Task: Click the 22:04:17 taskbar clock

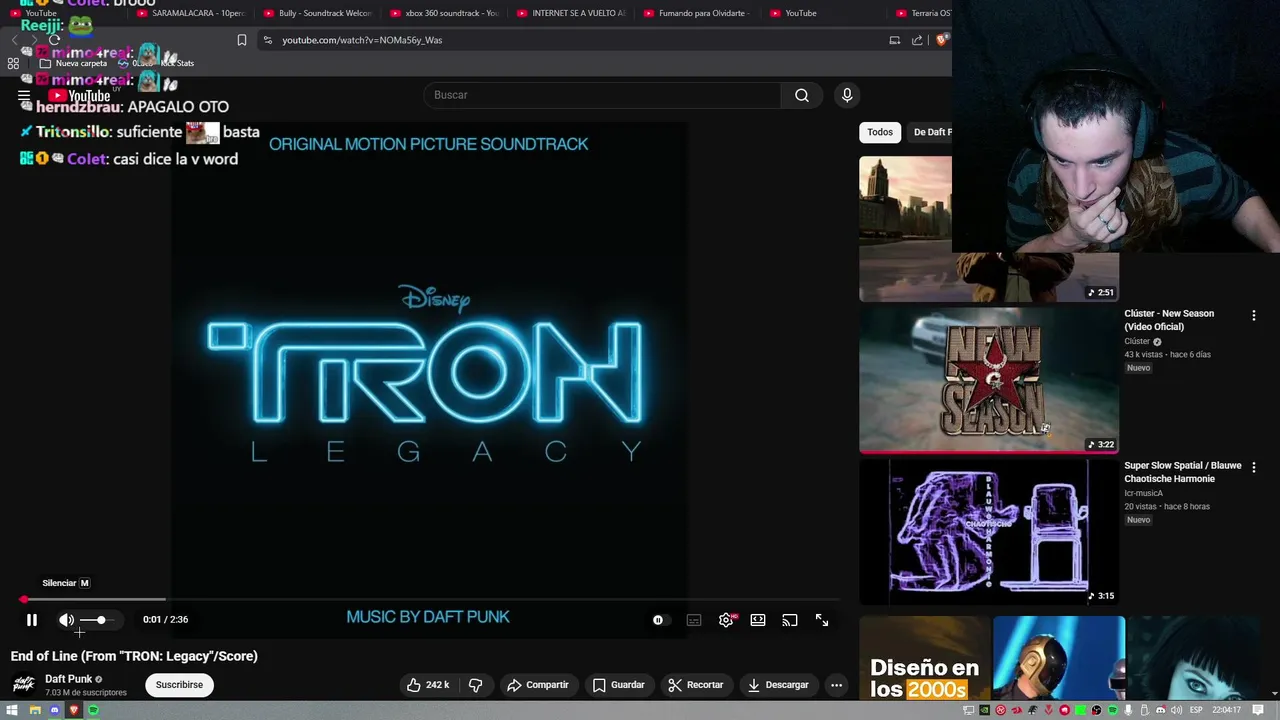Action: [x=1226, y=710]
